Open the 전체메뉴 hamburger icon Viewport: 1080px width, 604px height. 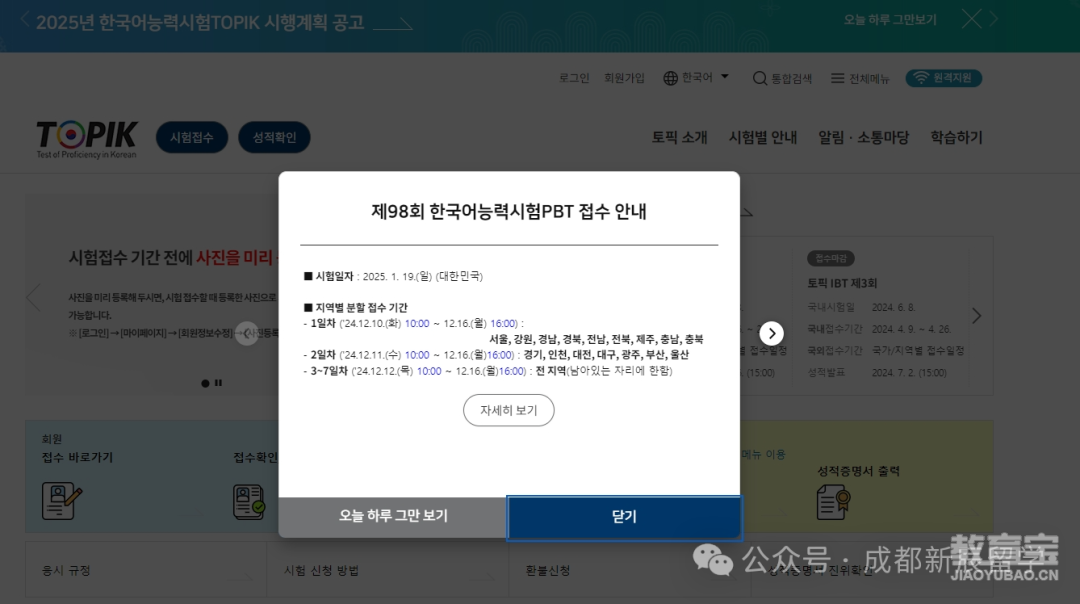tap(838, 78)
